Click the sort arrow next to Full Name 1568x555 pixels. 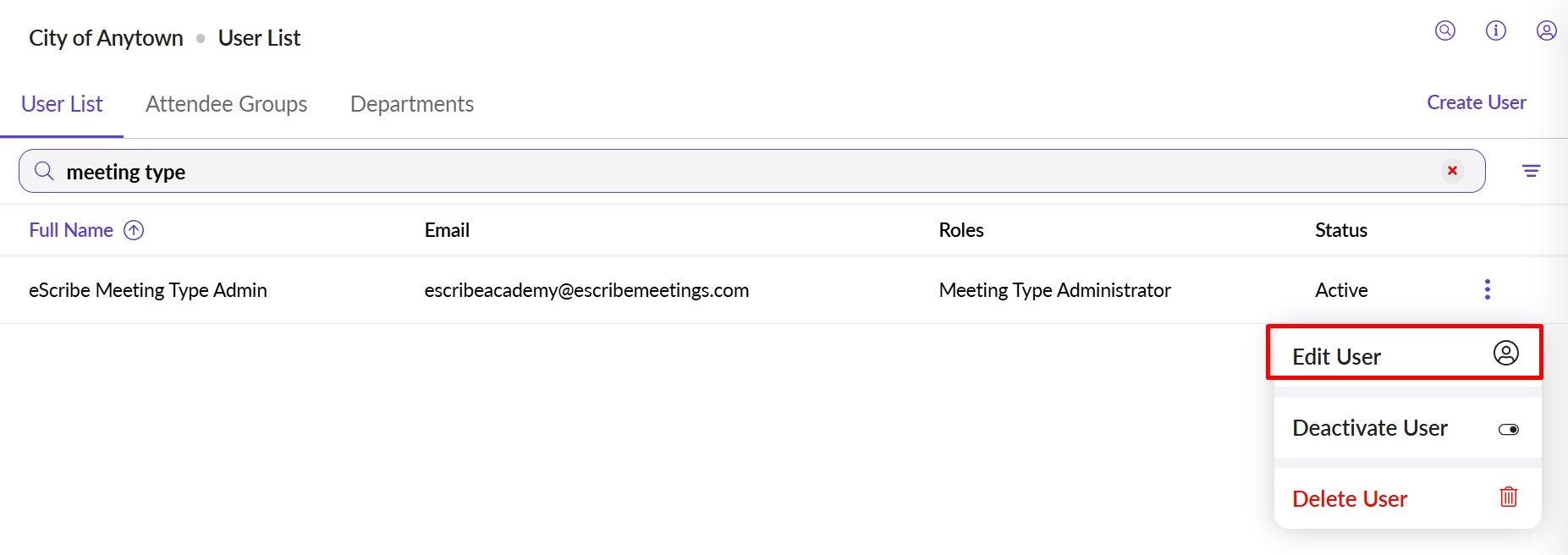[x=134, y=230]
